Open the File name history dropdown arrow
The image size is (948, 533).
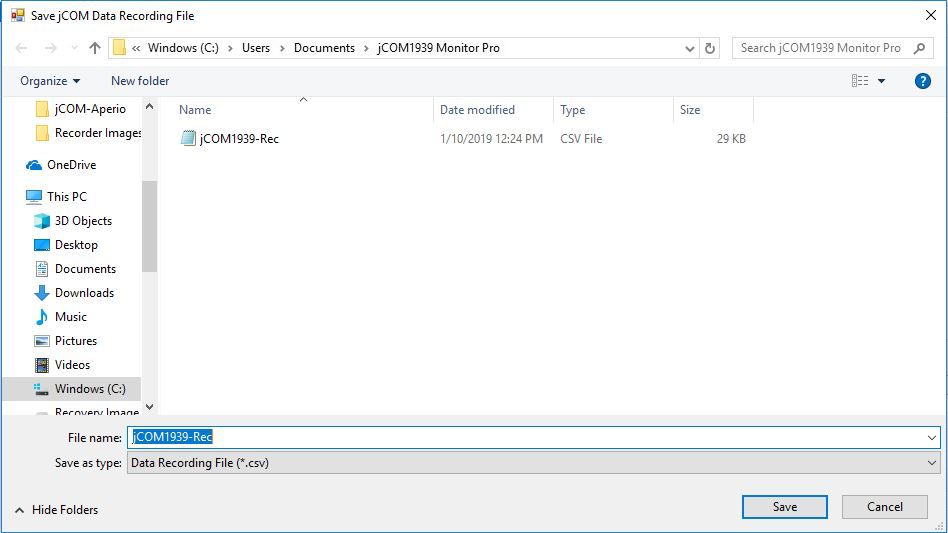click(932, 437)
